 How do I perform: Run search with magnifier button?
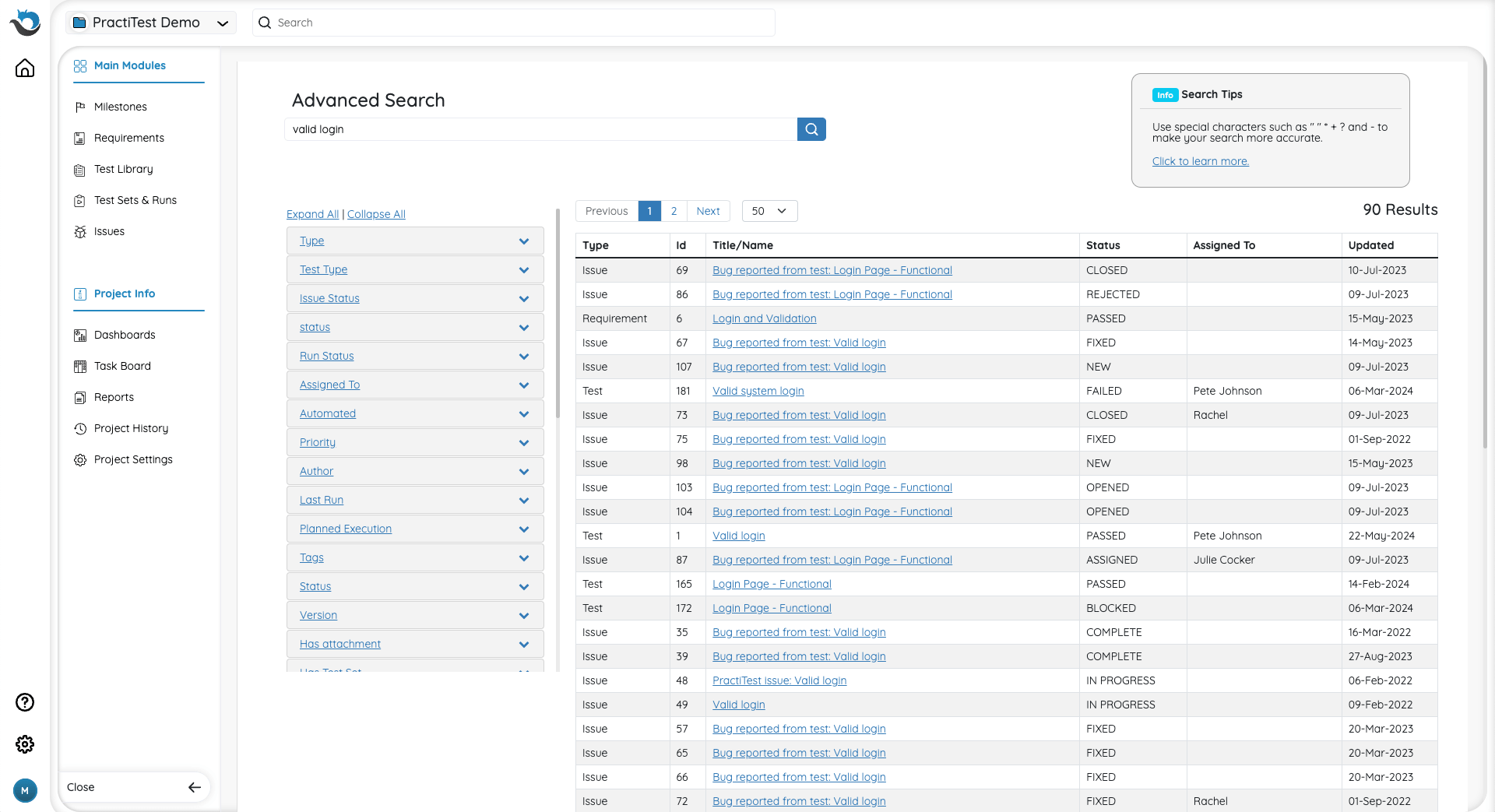point(811,129)
